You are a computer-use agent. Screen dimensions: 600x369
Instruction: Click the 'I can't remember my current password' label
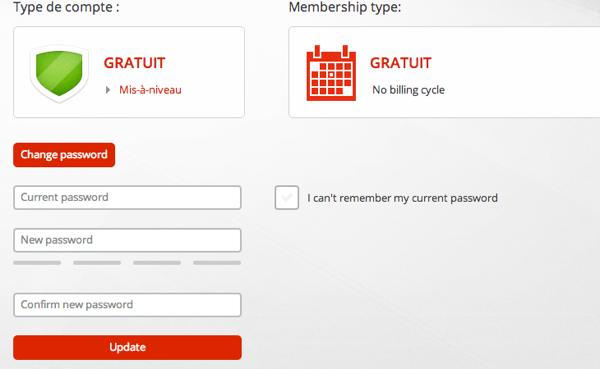[402, 198]
